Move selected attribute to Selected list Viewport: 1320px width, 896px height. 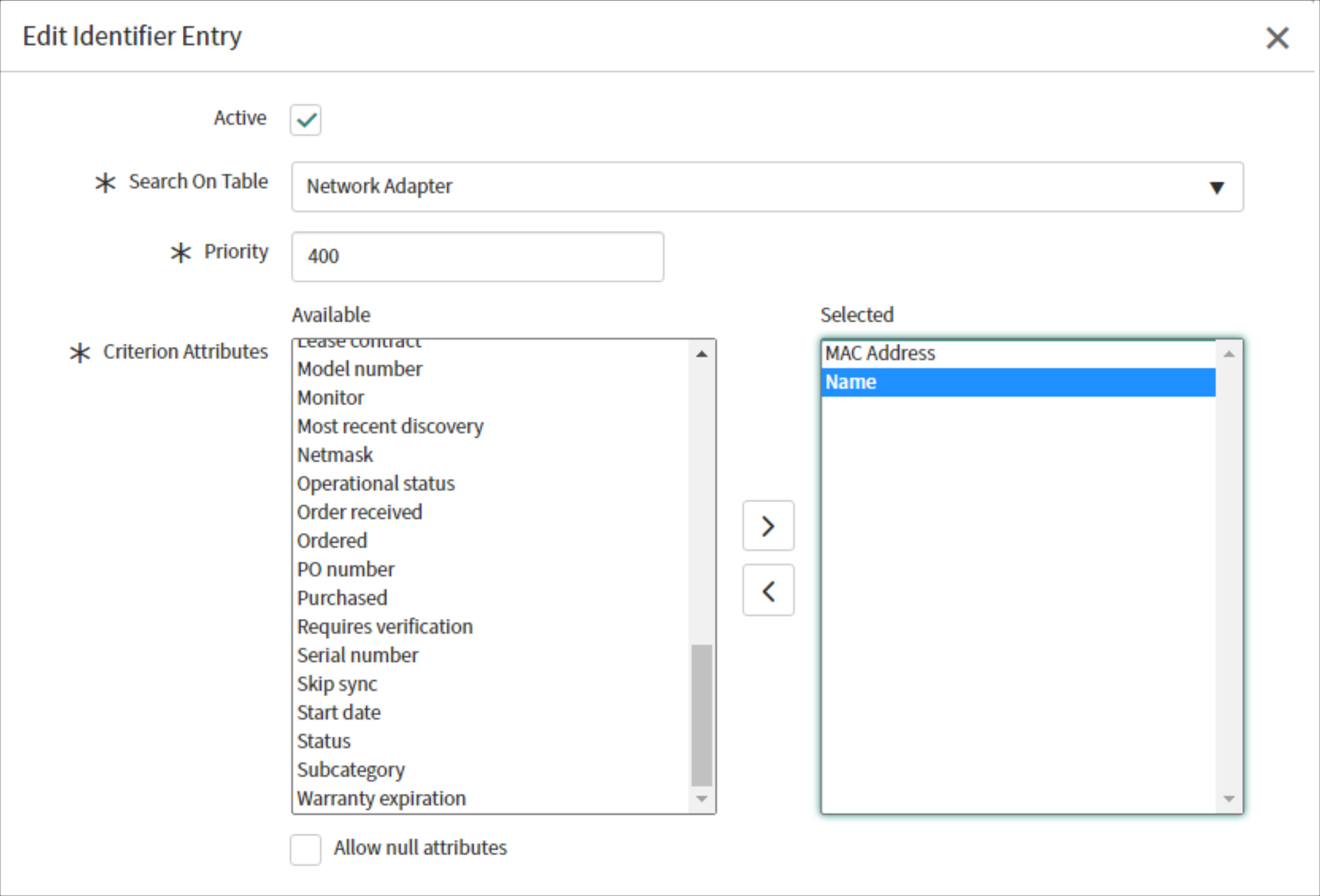click(768, 525)
